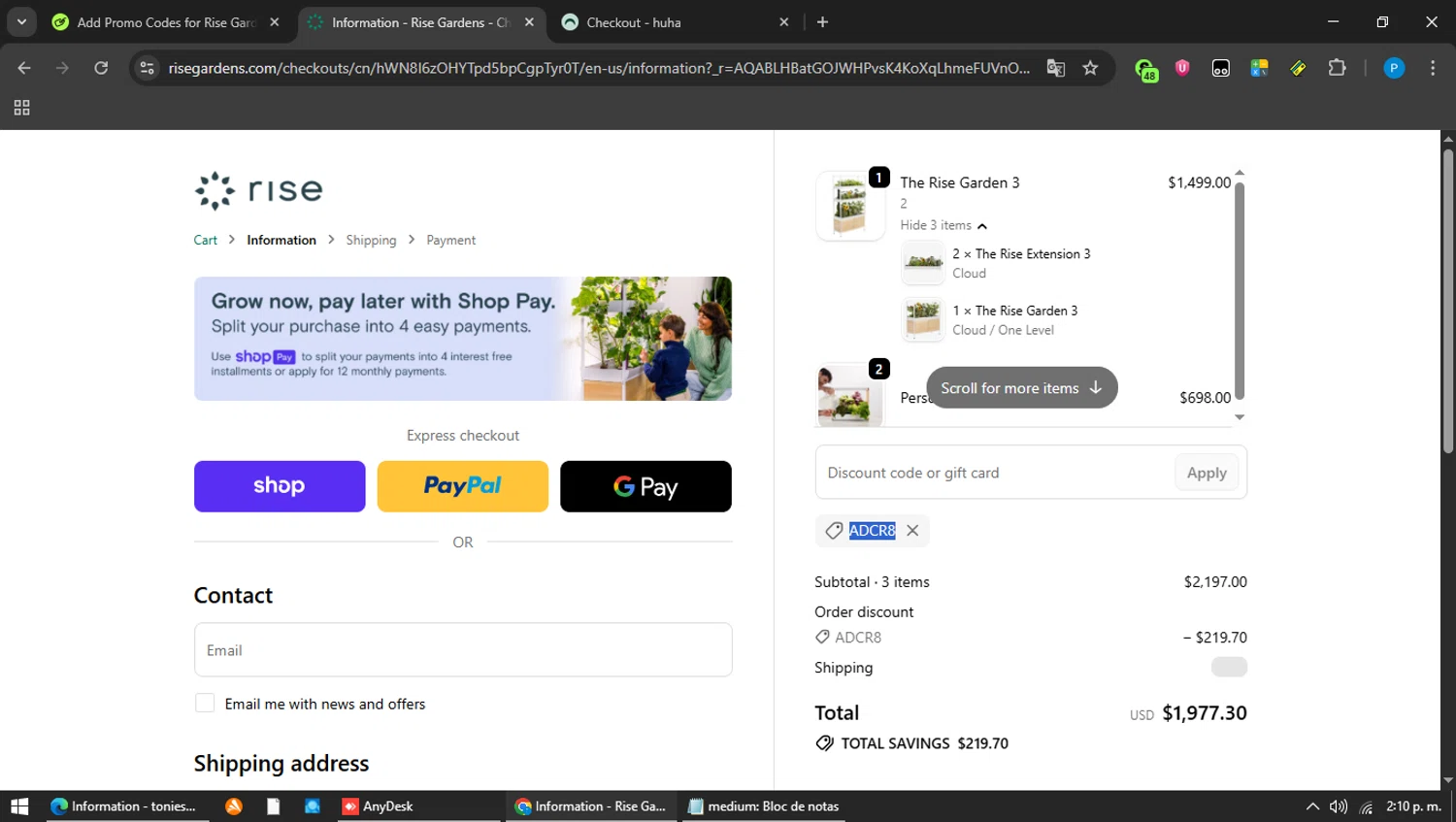The width and height of the screenshot is (1456, 822).
Task: Click the Rise logo
Action: (258, 190)
